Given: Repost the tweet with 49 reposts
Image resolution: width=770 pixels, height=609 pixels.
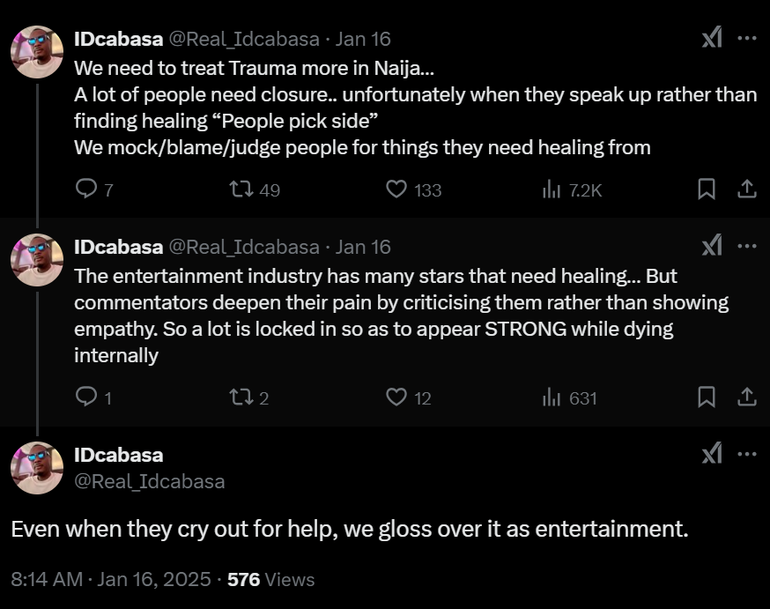Looking at the screenshot, I should 240,189.
